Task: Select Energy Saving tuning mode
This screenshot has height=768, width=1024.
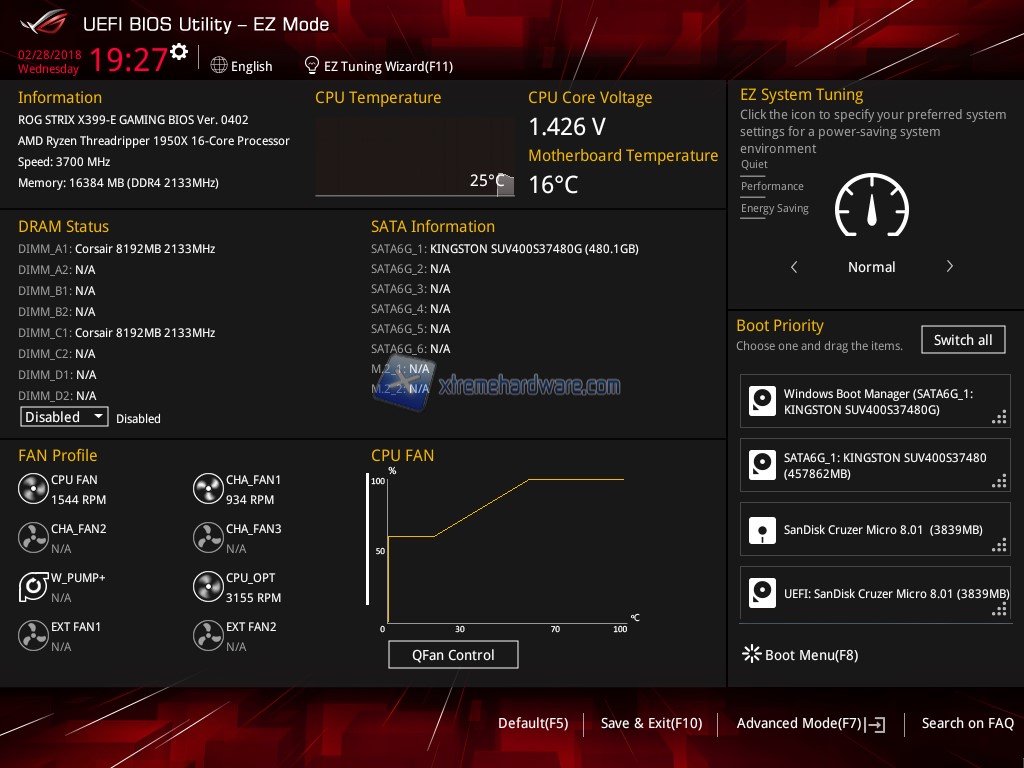Action: 774,209
